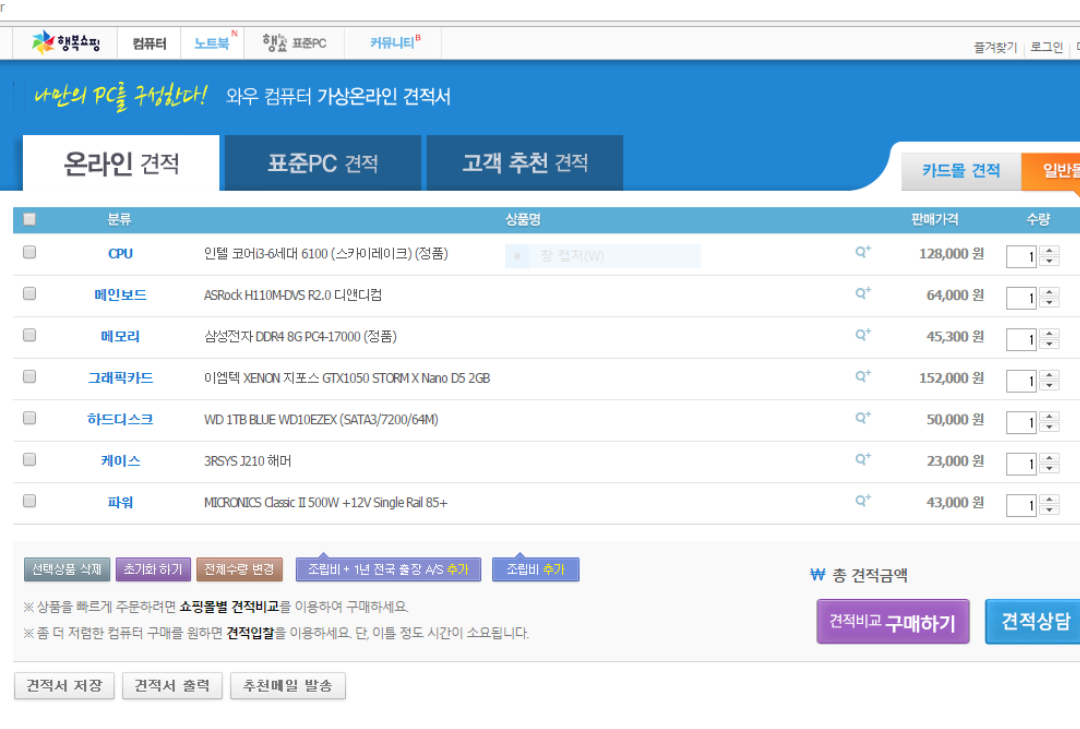Click the 선택상품 삭제 button

pyautogui.click(x=67, y=570)
